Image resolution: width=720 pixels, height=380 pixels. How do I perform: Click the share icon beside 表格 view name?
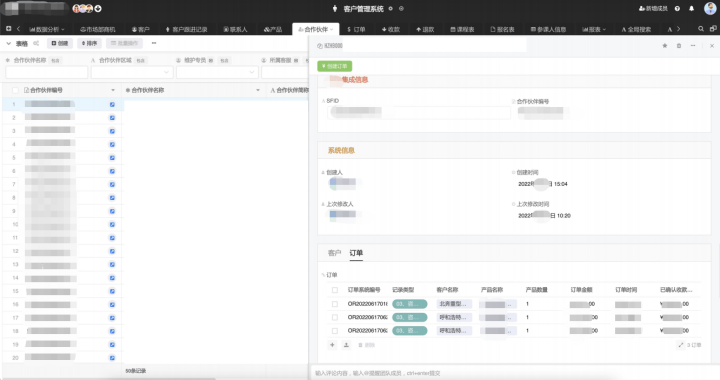point(36,43)
